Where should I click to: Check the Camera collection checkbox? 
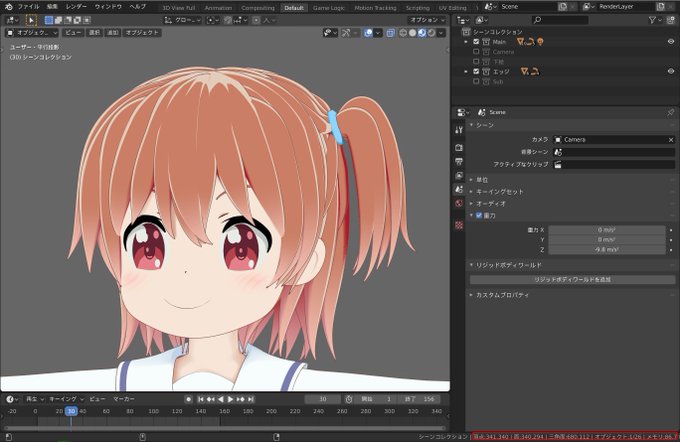[476, 52]
